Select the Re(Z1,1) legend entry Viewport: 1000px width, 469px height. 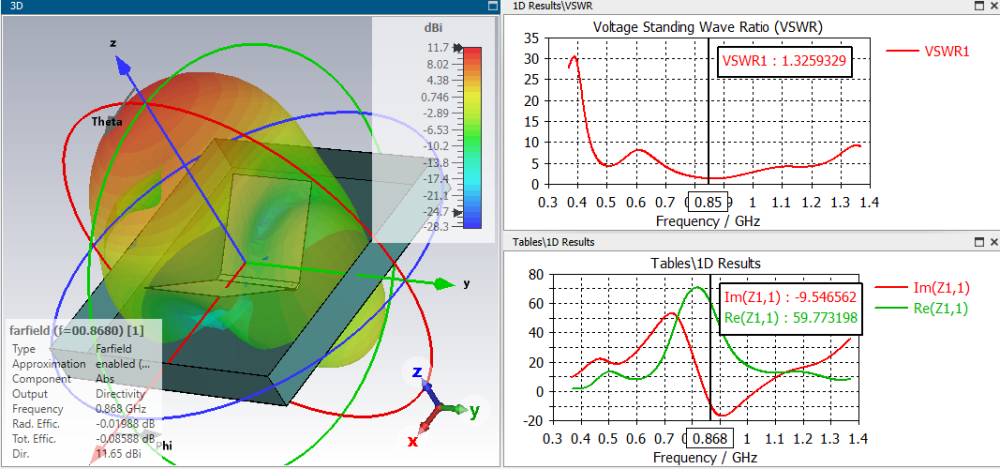[923, 309]
